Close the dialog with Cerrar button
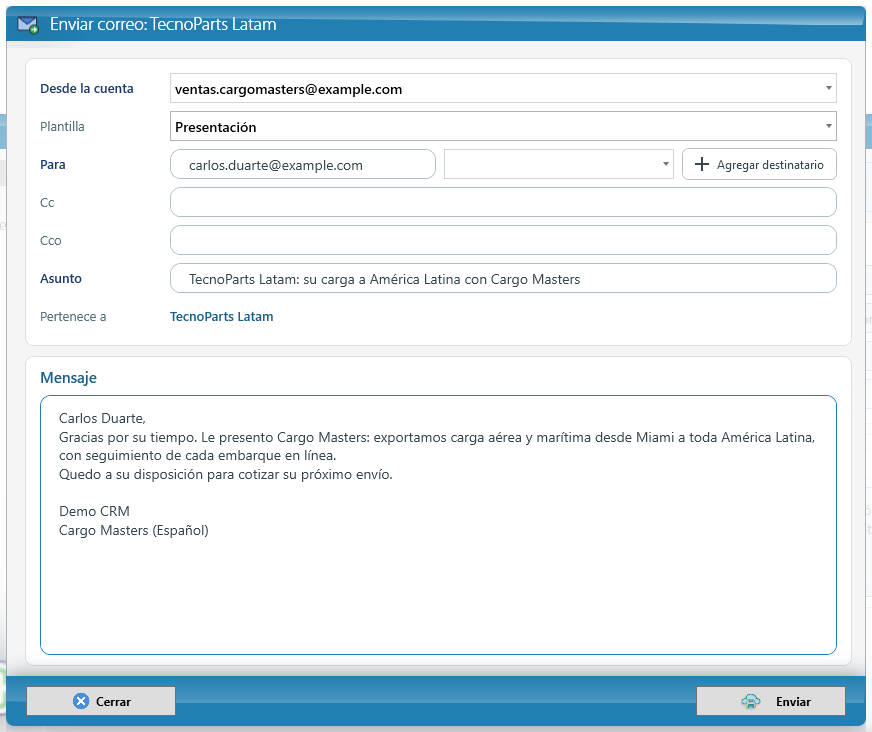 101,701
